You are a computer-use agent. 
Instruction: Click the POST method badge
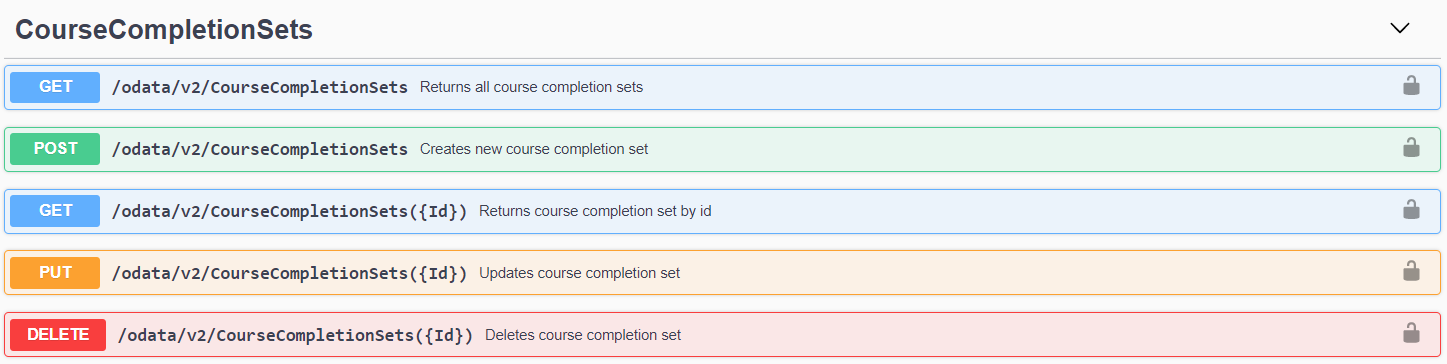(x=55, y=149)
